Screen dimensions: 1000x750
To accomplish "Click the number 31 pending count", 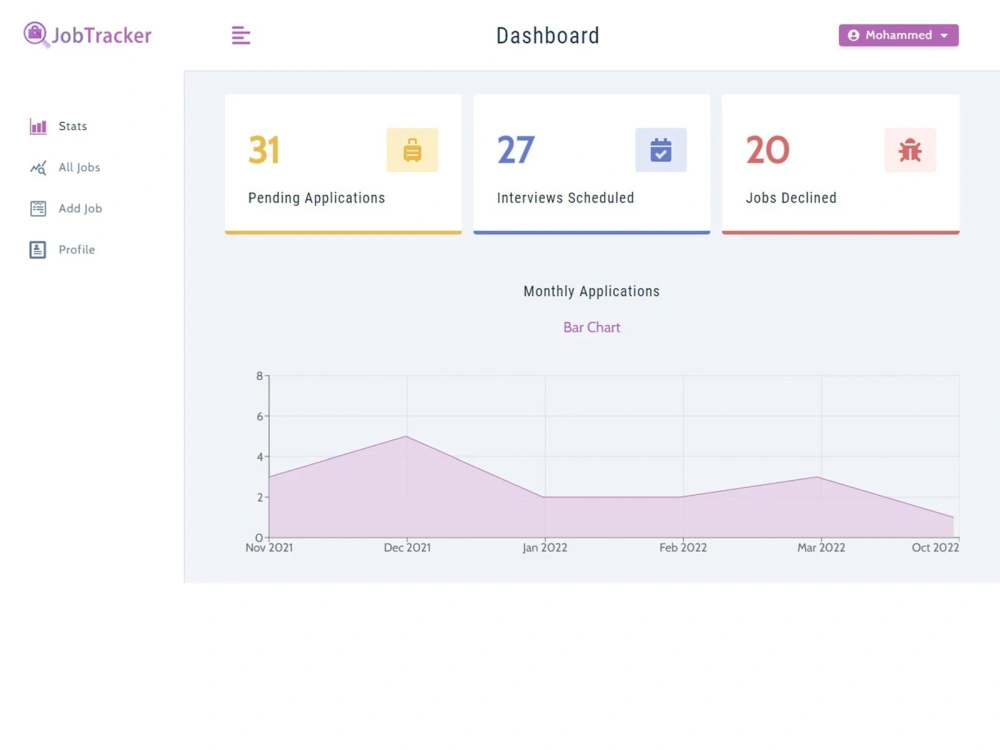I will [x=264, y=151].
